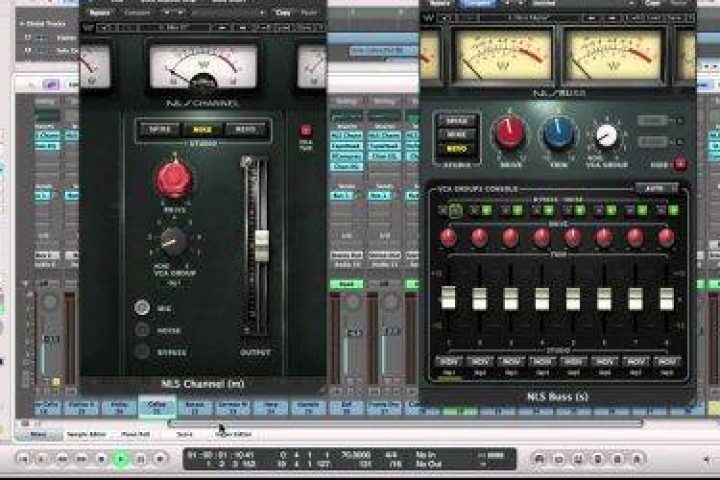720x480 pixels.
Task: Click the last VCA group trim fader
Action: coord(667,298)
